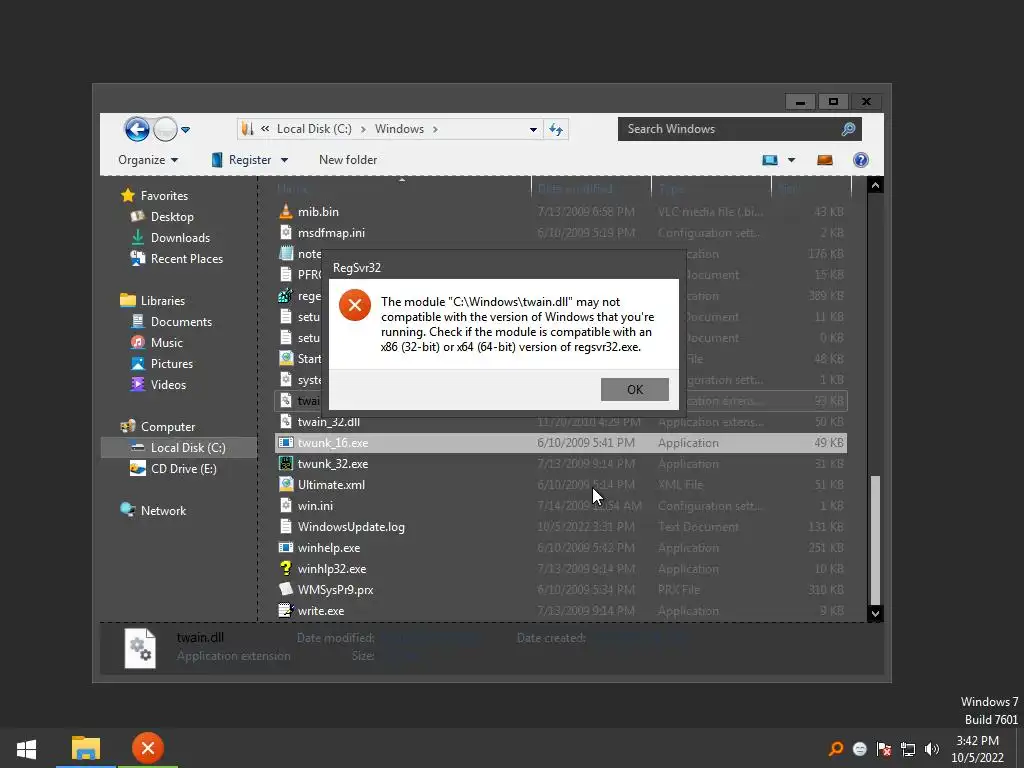Open the Register dropdown arrow
Viewport: 1024px width, 768px height.
284,160
